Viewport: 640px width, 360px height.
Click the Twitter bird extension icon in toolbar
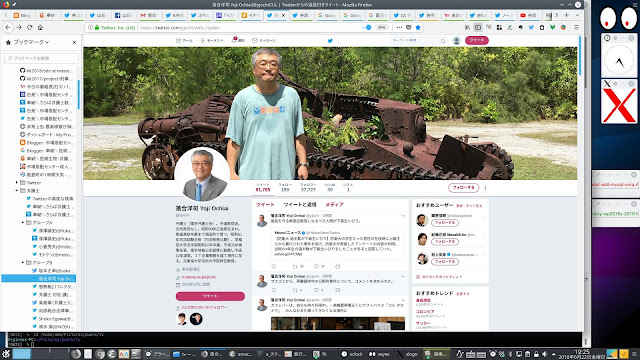531,27
